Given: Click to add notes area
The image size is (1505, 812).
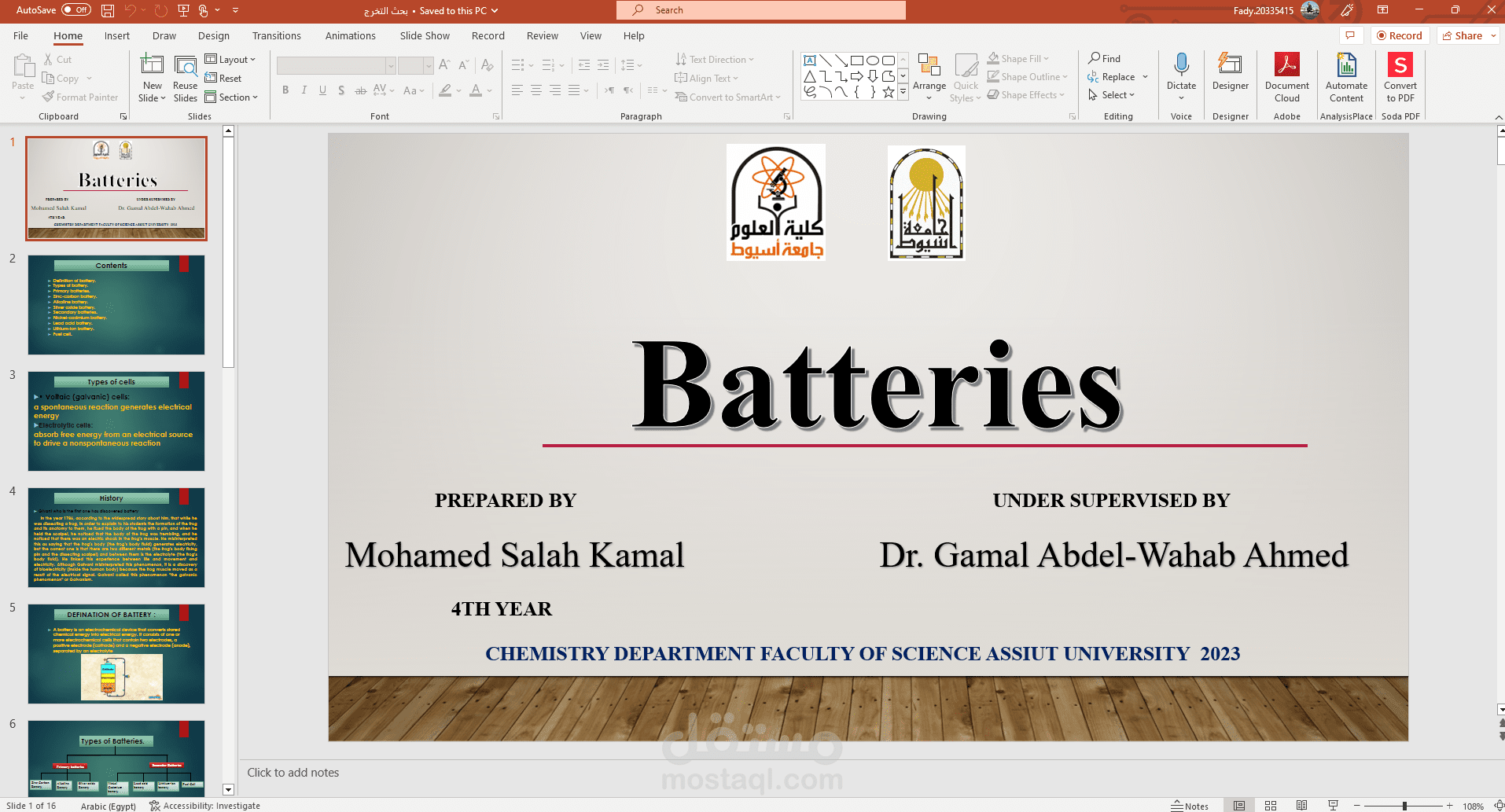Looking at the screenshot, I should 293,773.
